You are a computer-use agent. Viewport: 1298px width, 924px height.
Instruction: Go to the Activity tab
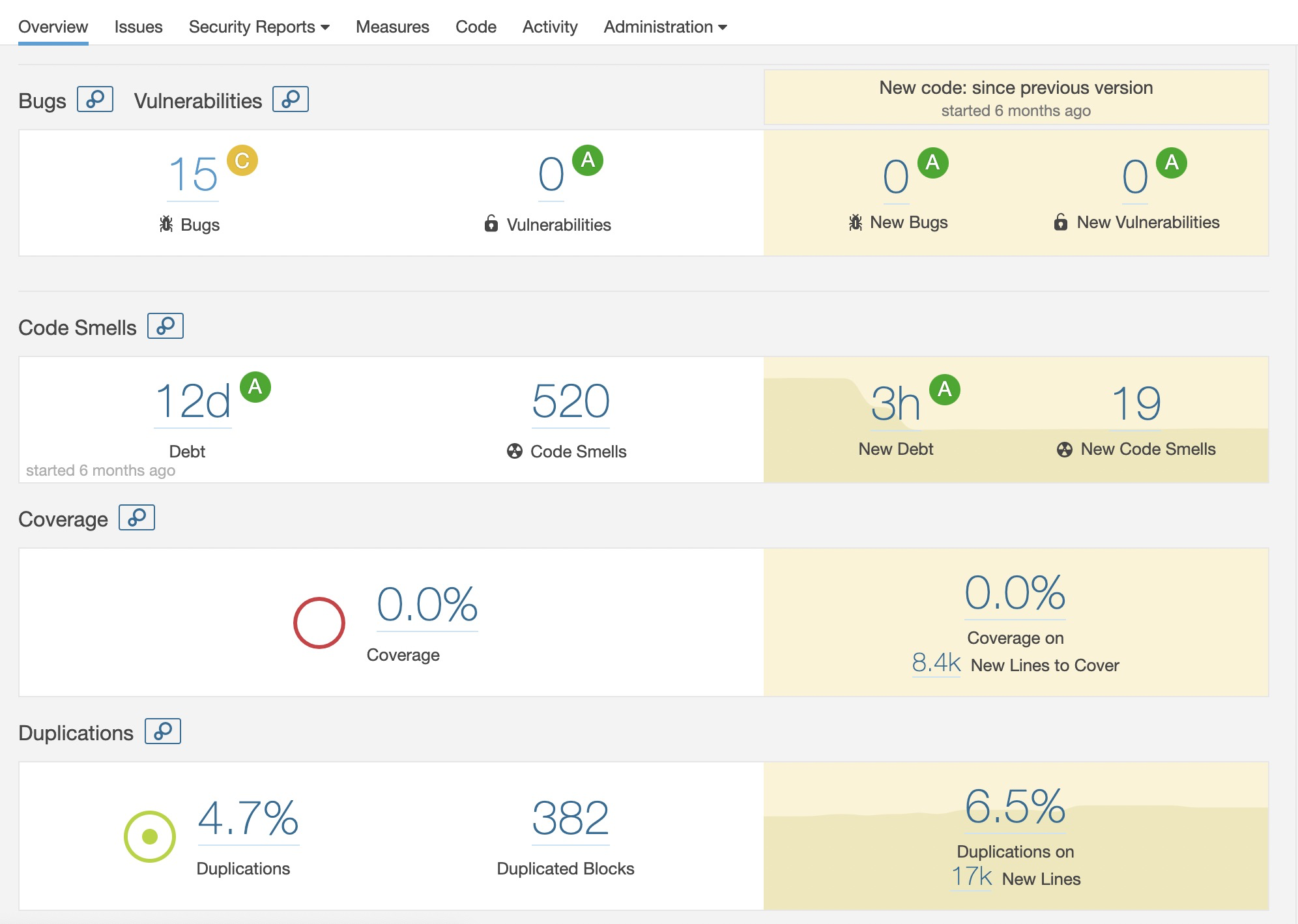click(x=549, y=27)
